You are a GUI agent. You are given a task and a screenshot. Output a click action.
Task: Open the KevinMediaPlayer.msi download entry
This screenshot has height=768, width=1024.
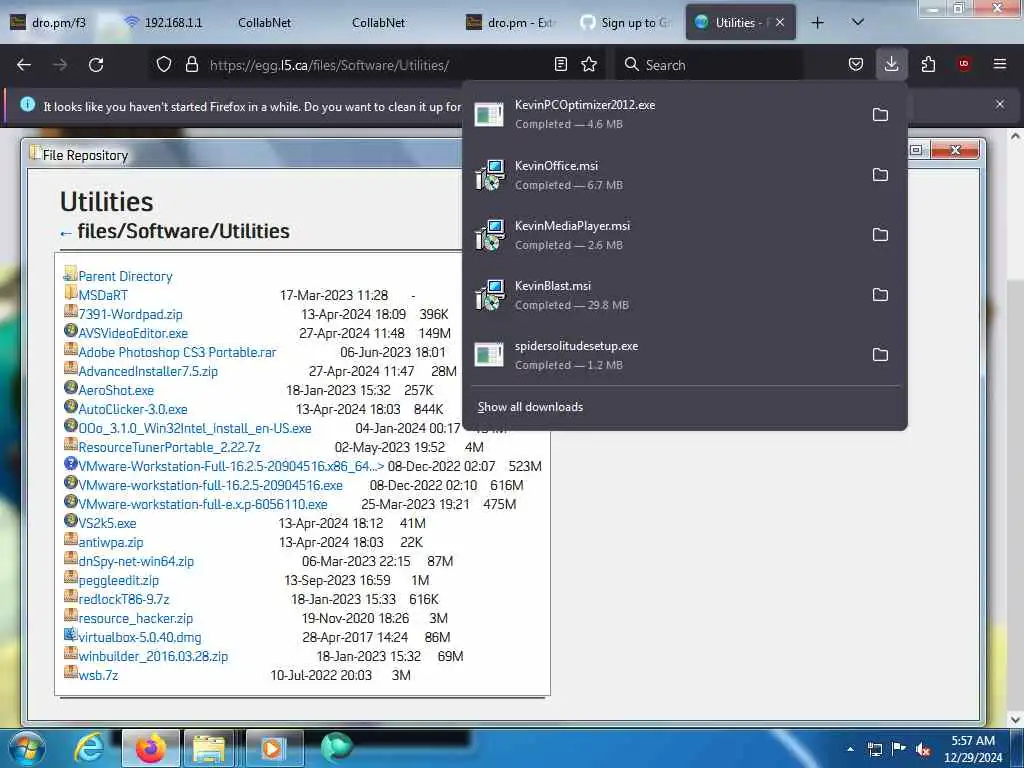(x=663, y=234)
